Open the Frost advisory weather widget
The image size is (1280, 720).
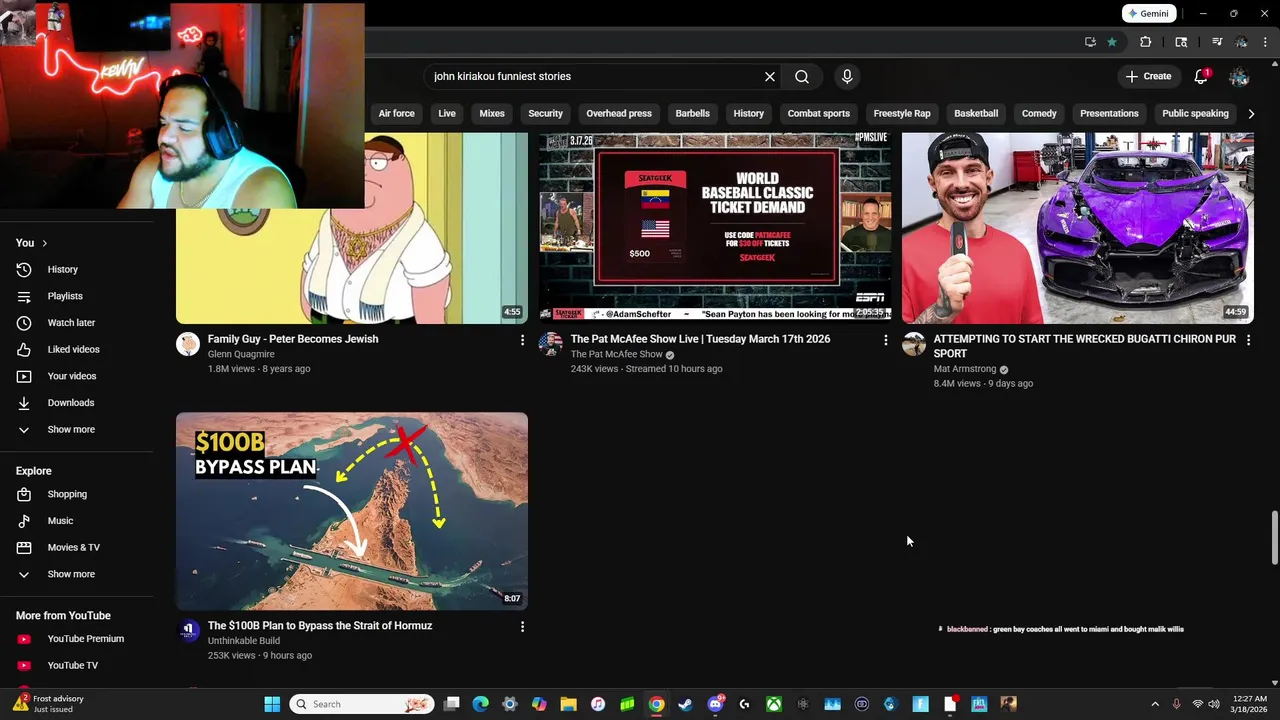(50, 704)
